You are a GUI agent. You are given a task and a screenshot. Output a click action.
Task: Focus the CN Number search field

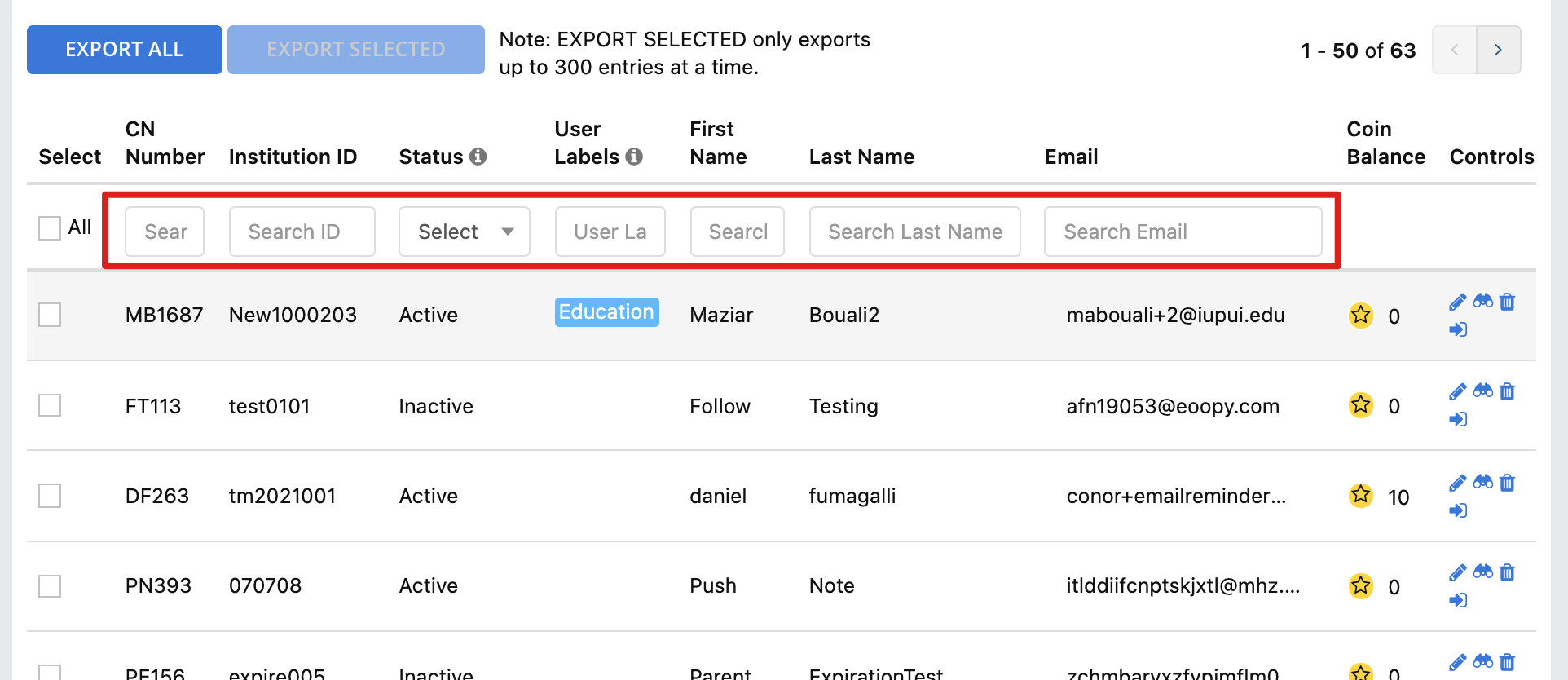(x=165, y=232)
